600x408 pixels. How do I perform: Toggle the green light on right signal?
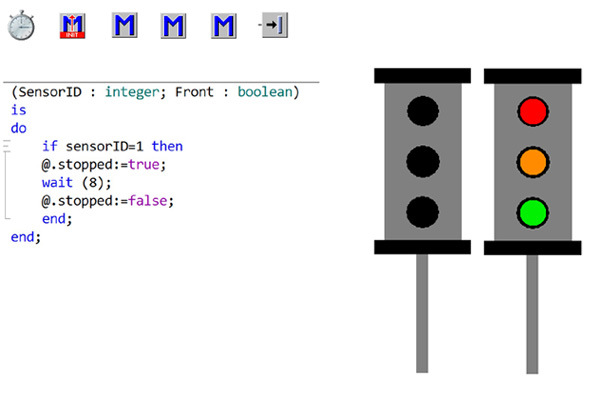pos(532,211)
